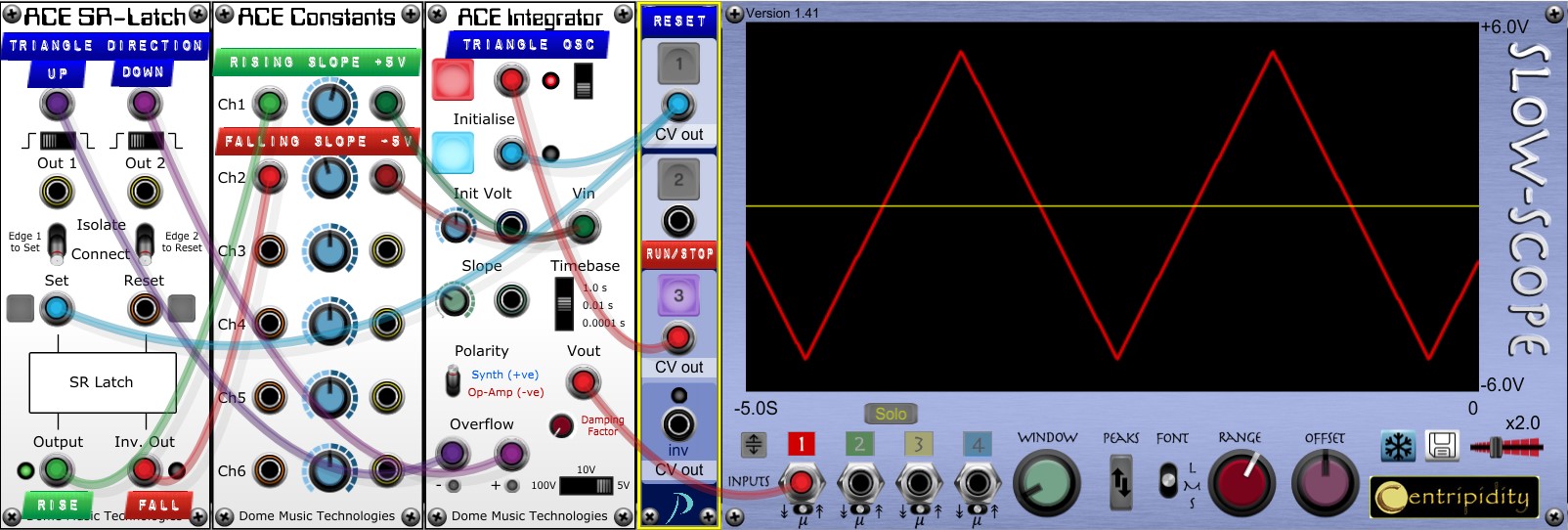Click the DOWN jack on ACE SR-Latch

tap(145, 104)
